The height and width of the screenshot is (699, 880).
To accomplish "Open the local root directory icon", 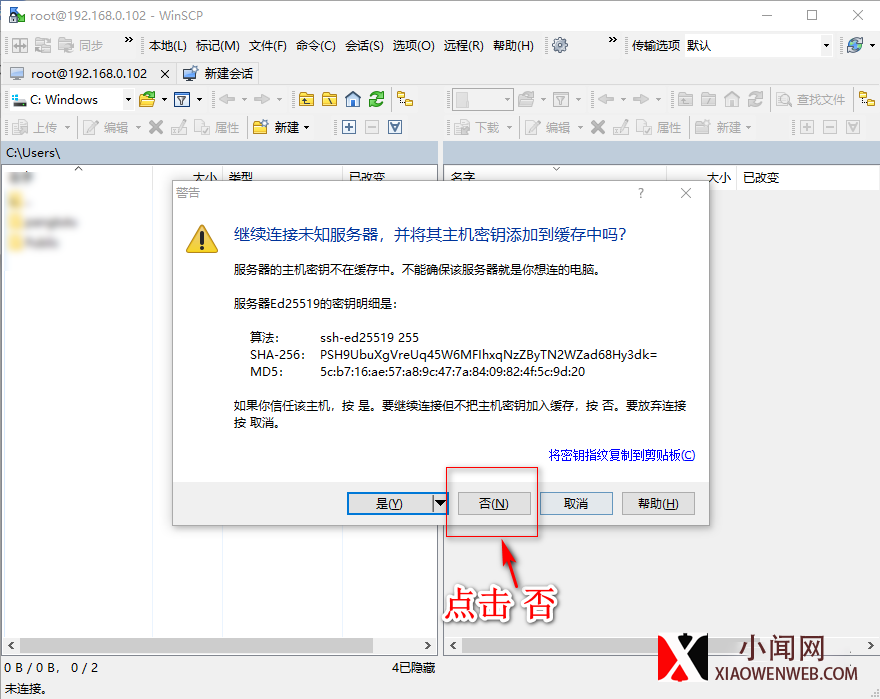I will (x=329, y=99).
